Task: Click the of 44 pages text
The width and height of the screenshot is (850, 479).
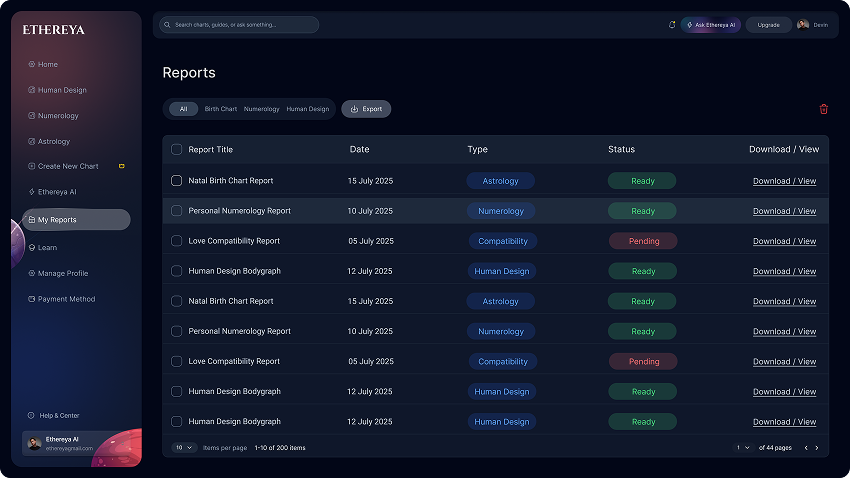Action: pos(775,448)
